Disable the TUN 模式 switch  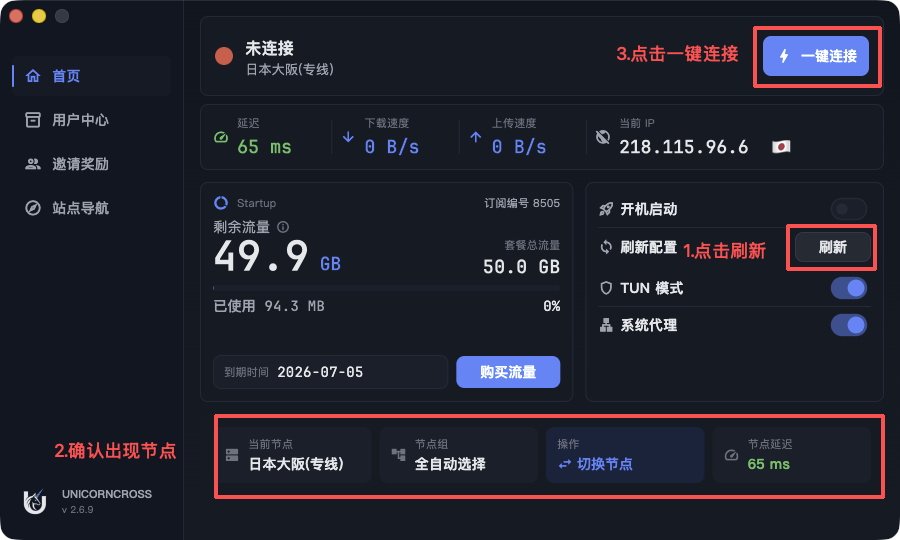point(848,288)
